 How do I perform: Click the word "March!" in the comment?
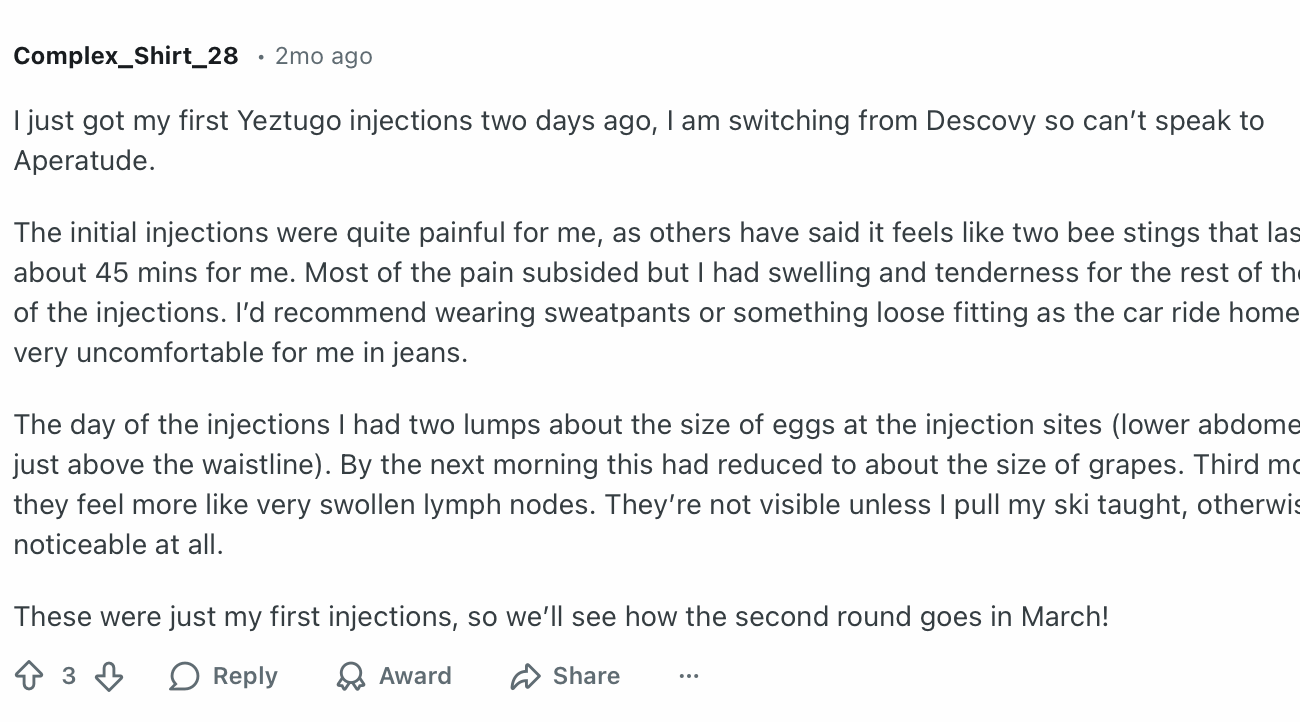[1064, 616]
